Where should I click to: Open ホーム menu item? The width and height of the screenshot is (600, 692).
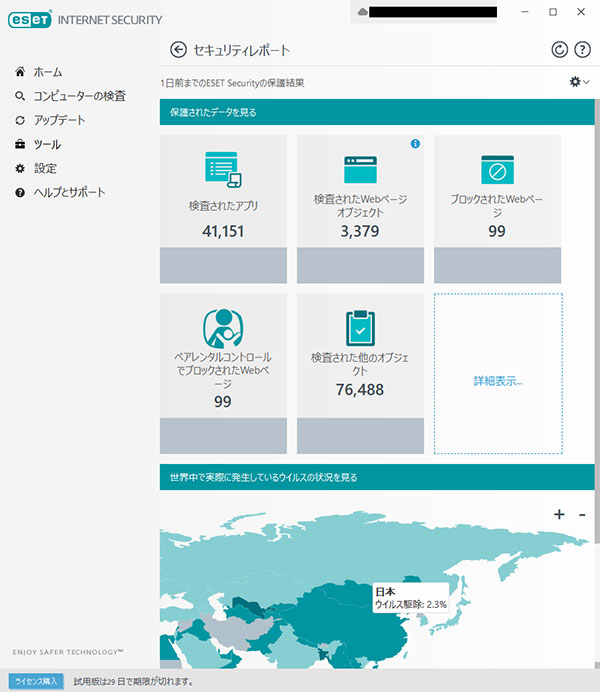(x=48, y=72)
